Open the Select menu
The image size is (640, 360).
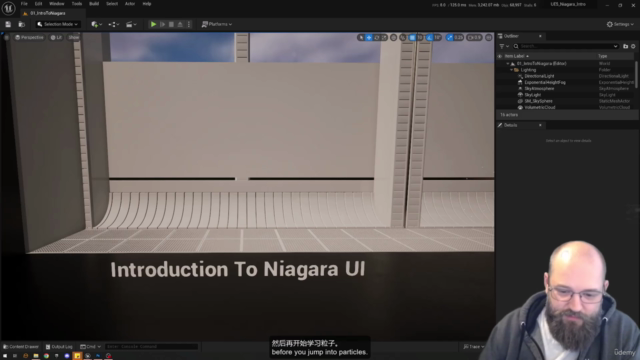112,4
